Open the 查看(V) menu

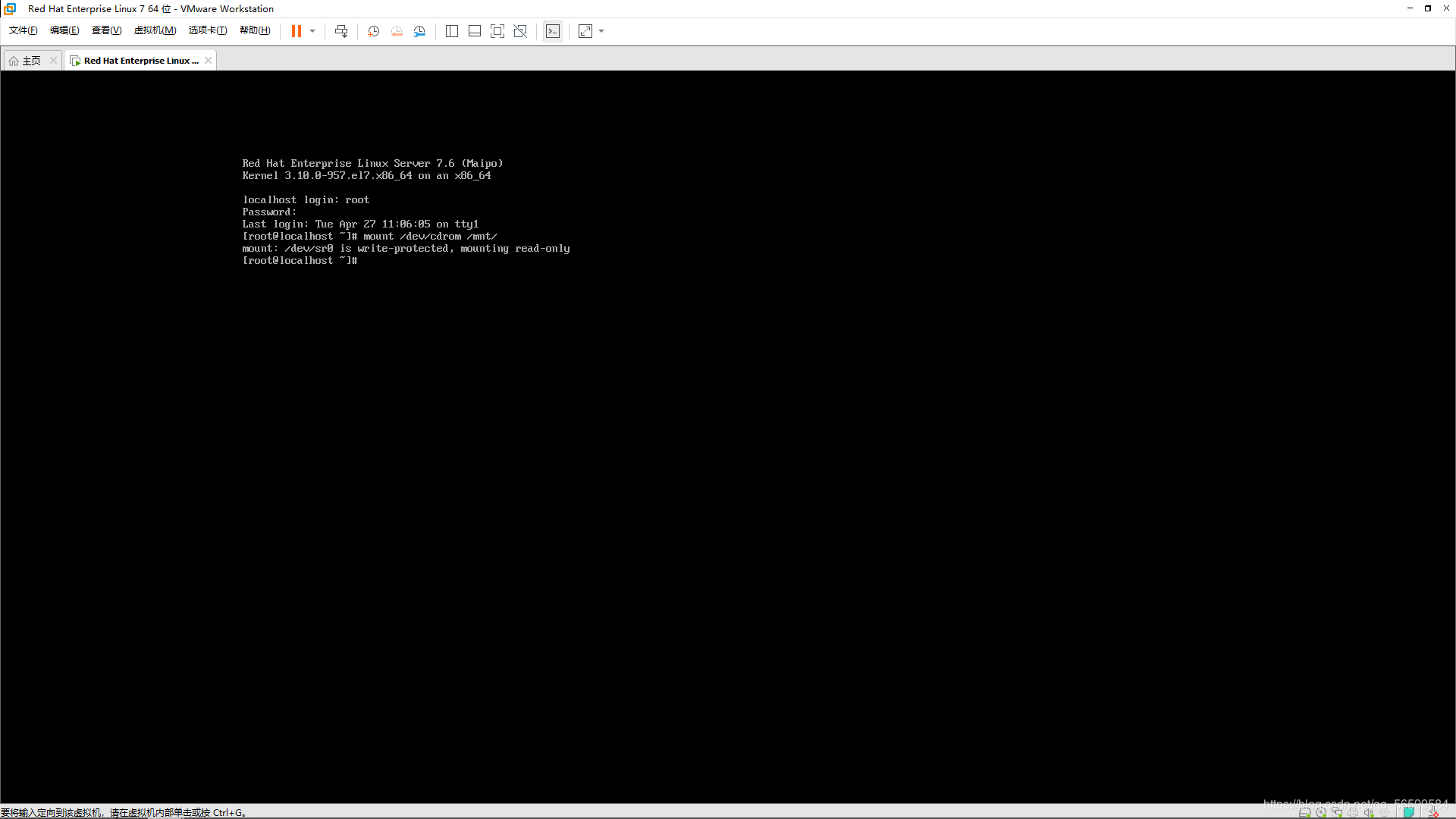(x=106, y=30)
